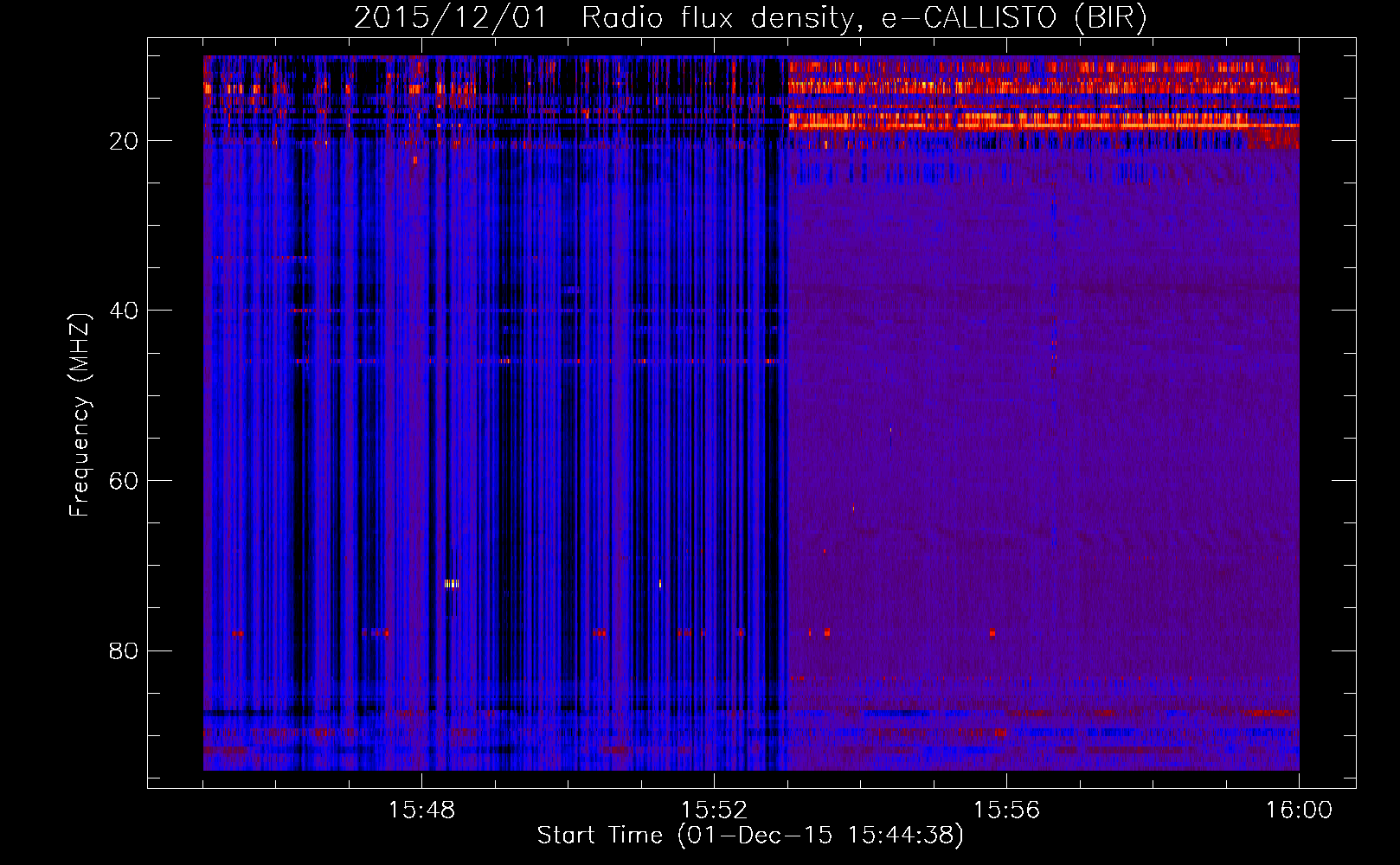Screen dimensions: 1400x865
Task: Click the plot title "Radio flux density, e-CALLISTO (BIR)"
Action: click(864, 18)
